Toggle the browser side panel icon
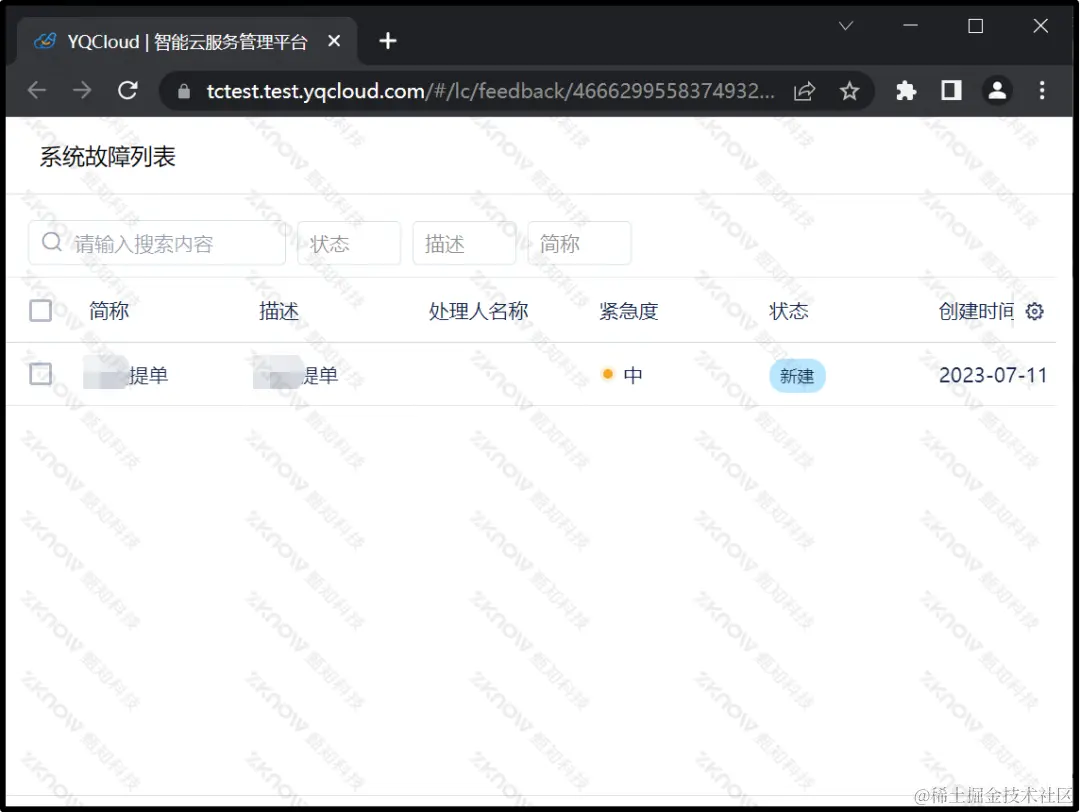The height and width of the screenshot is (812, 1080). coord(951,90)
